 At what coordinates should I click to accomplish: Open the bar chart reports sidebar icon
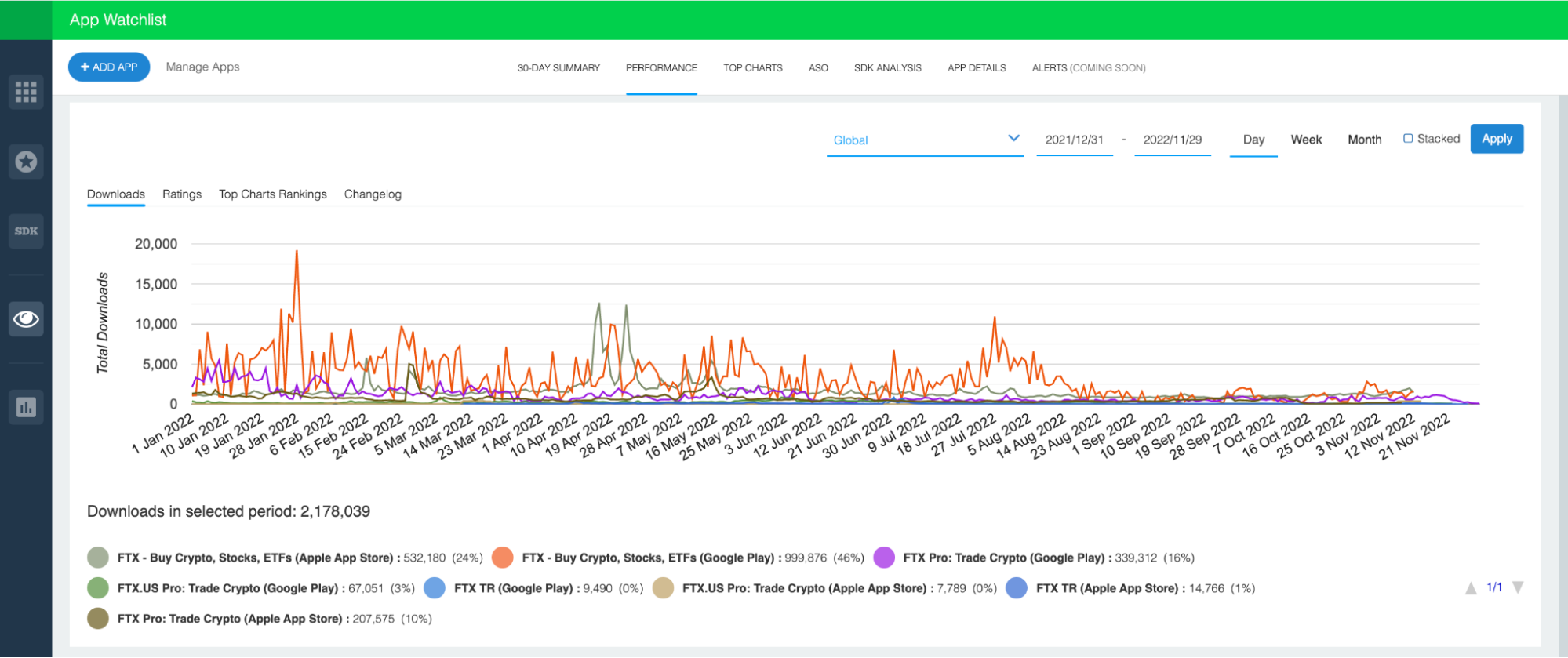[26, 407]
